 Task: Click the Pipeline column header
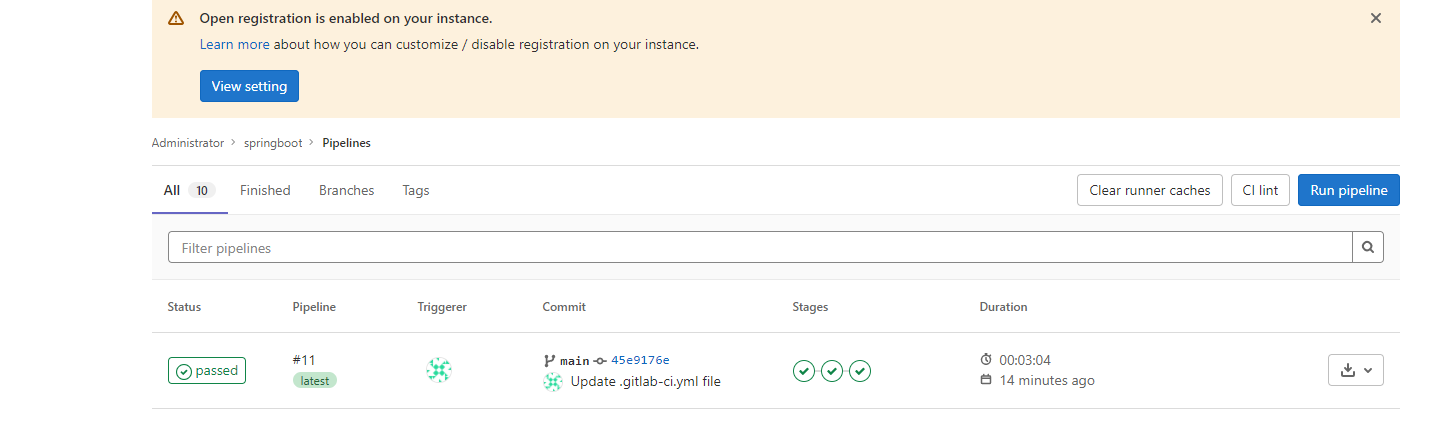(314, 307)
